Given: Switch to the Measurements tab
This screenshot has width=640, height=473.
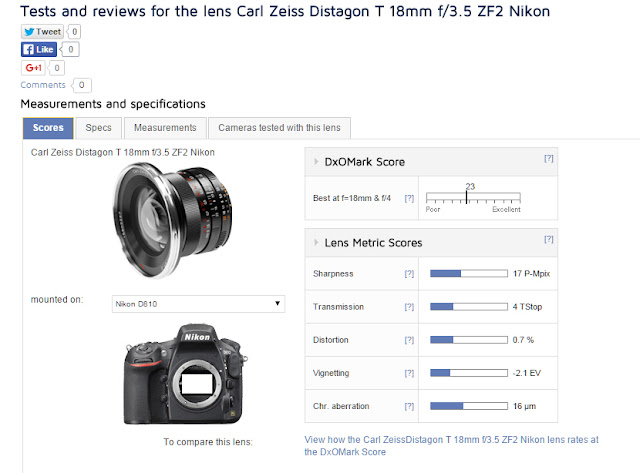Looking at the screenshot, I should tap(165, 128).
